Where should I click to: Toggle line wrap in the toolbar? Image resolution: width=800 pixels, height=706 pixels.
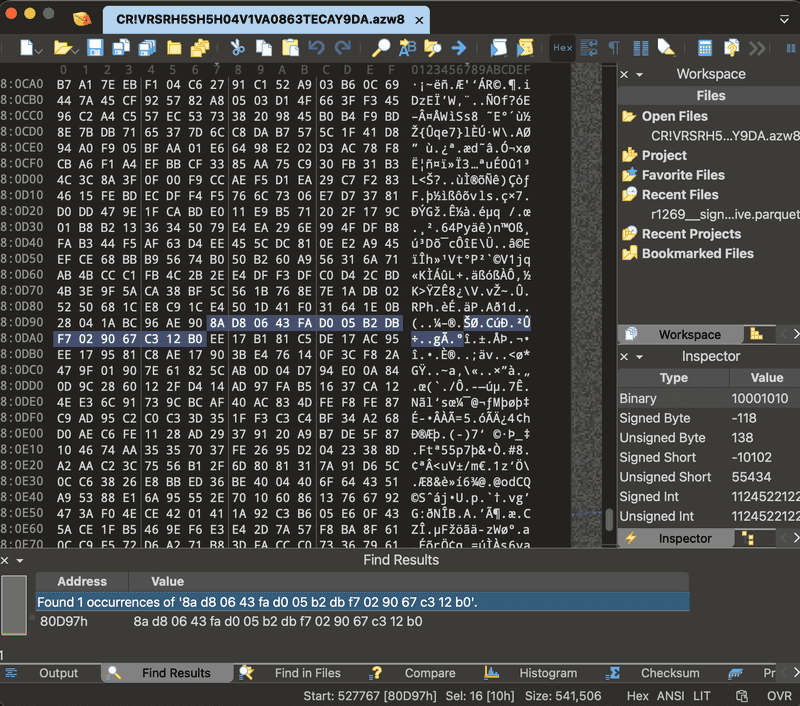coord(589,48)
